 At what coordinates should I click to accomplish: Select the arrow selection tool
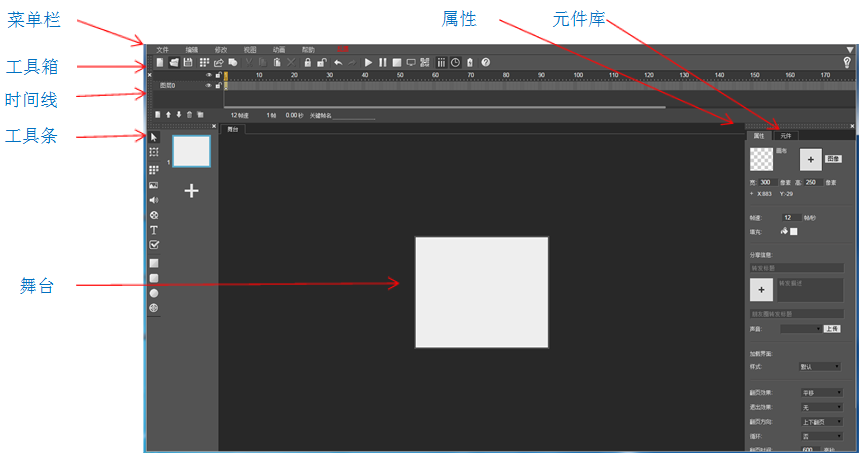click(154, 136)
